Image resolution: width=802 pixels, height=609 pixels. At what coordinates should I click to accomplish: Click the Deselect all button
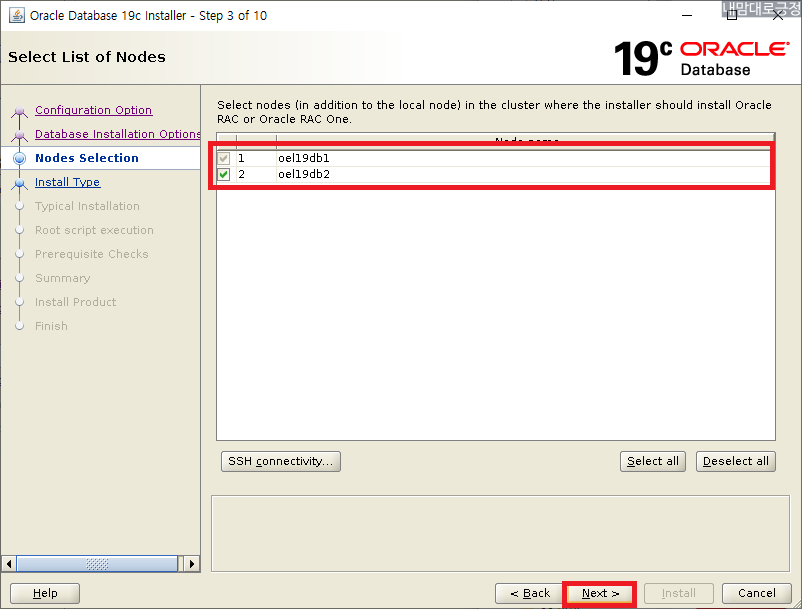tap(736, 461)
